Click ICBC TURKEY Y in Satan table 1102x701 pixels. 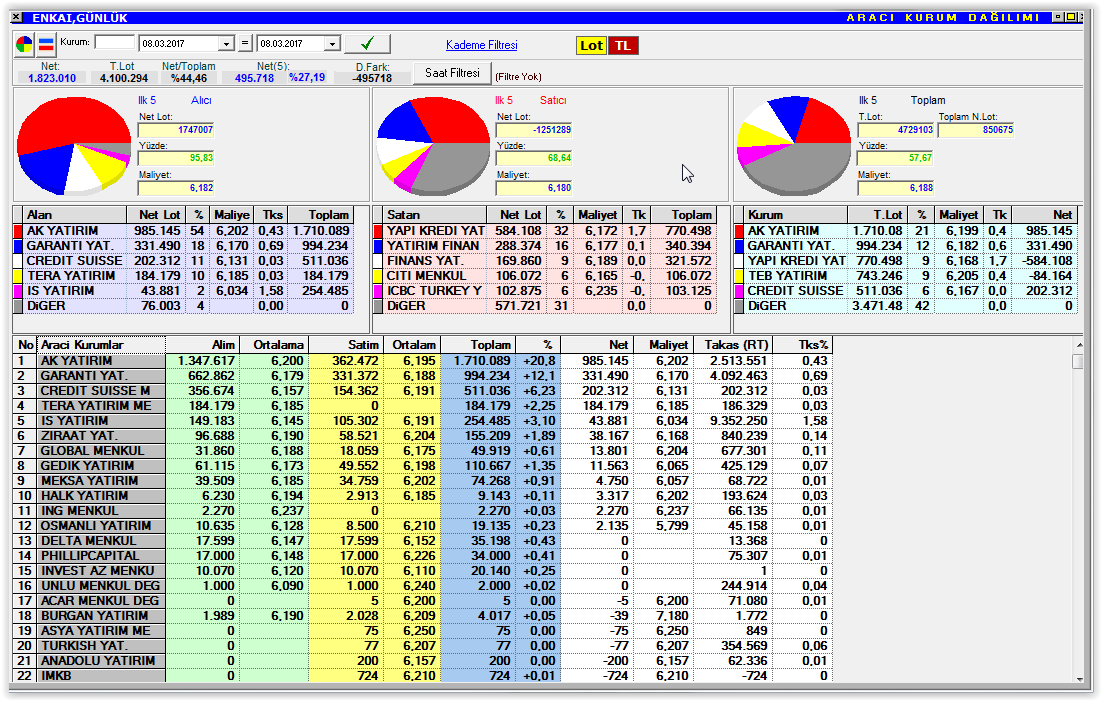[434, 291]
